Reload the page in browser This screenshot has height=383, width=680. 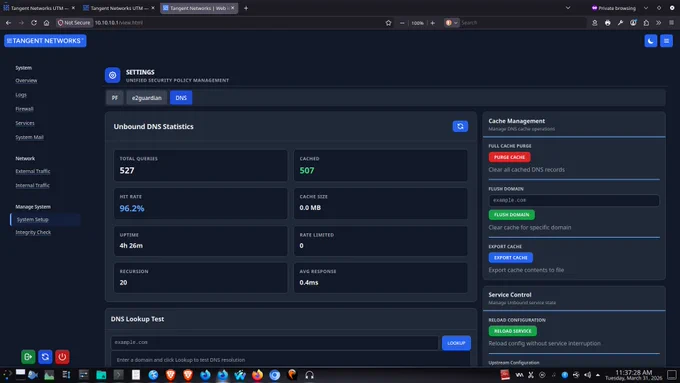click(x=34, y=23)
